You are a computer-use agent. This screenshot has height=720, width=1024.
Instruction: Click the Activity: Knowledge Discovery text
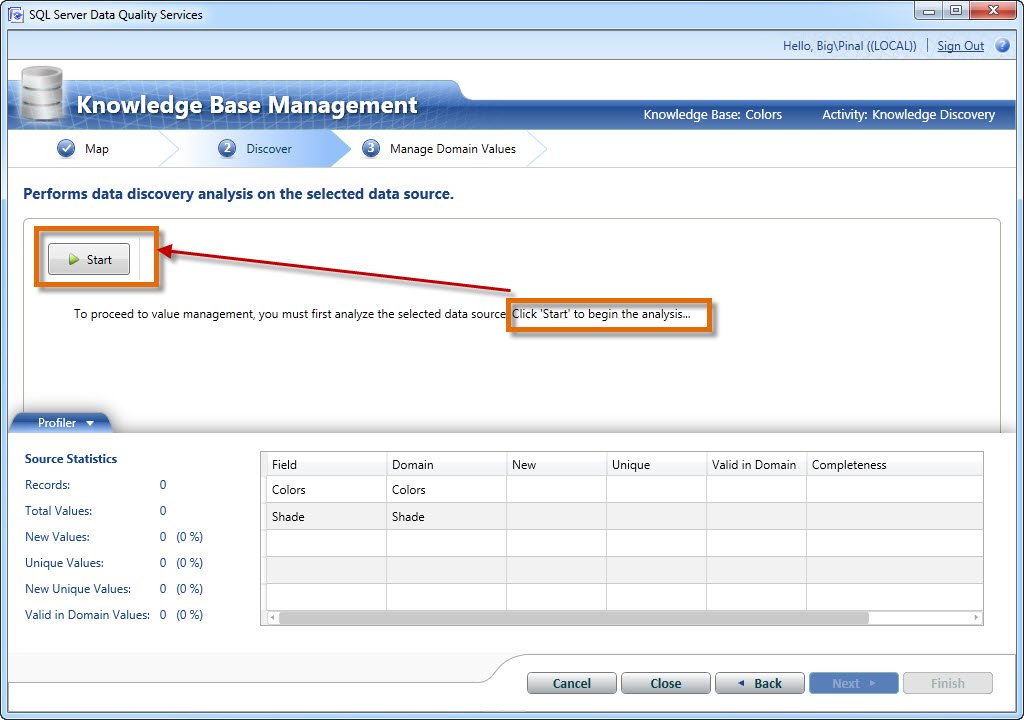(x=908, y=114)
